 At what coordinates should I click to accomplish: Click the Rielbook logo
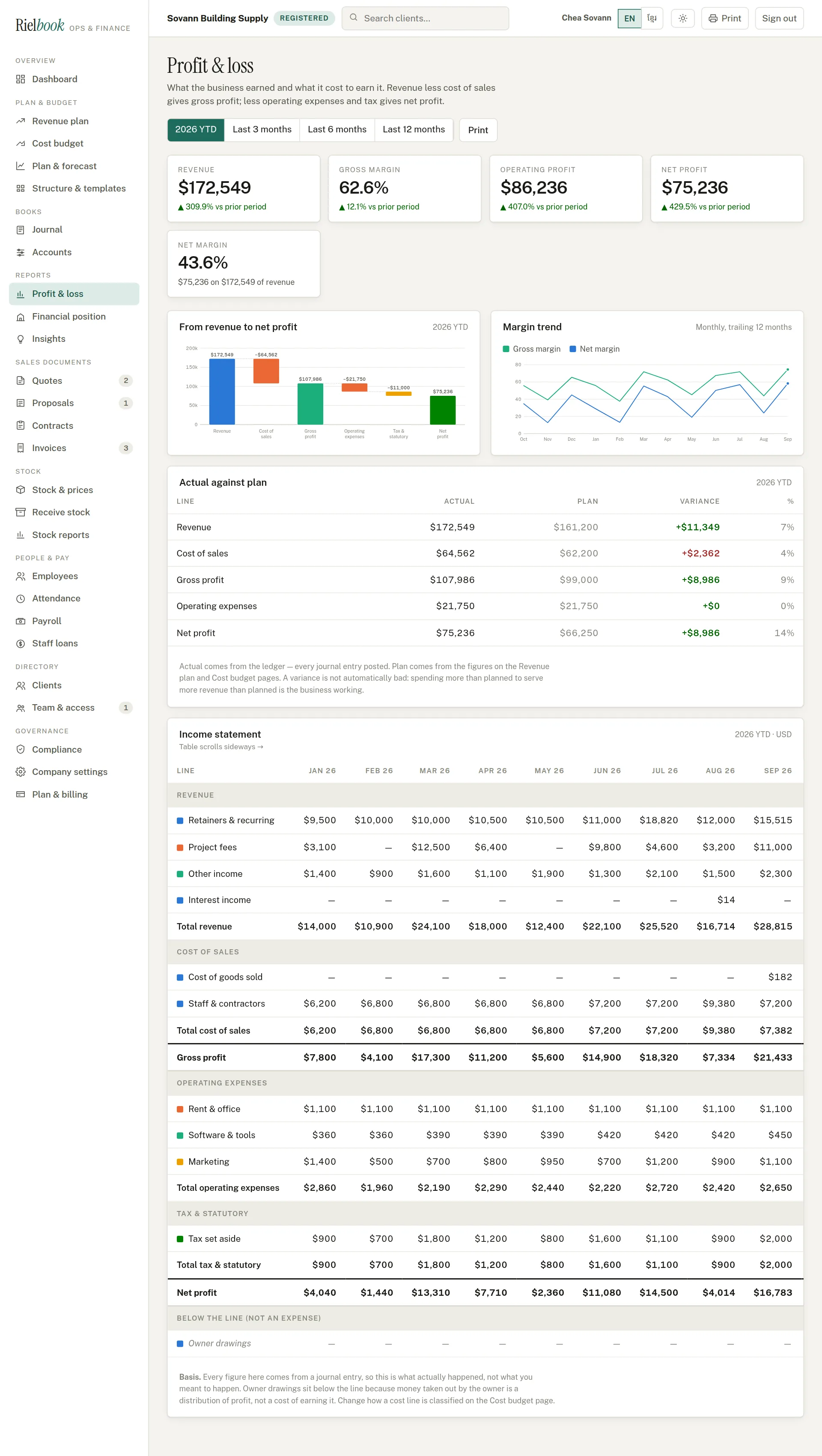tap(40, 25)
